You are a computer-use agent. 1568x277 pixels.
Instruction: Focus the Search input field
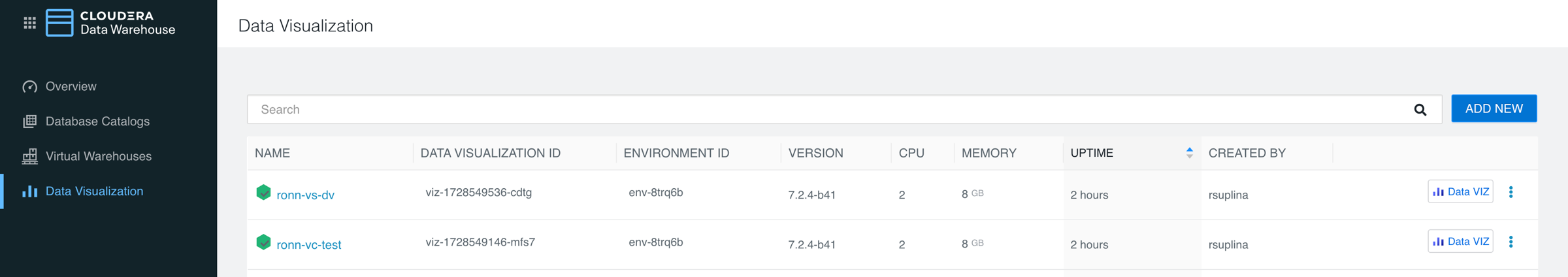click(x=823, y=110)
